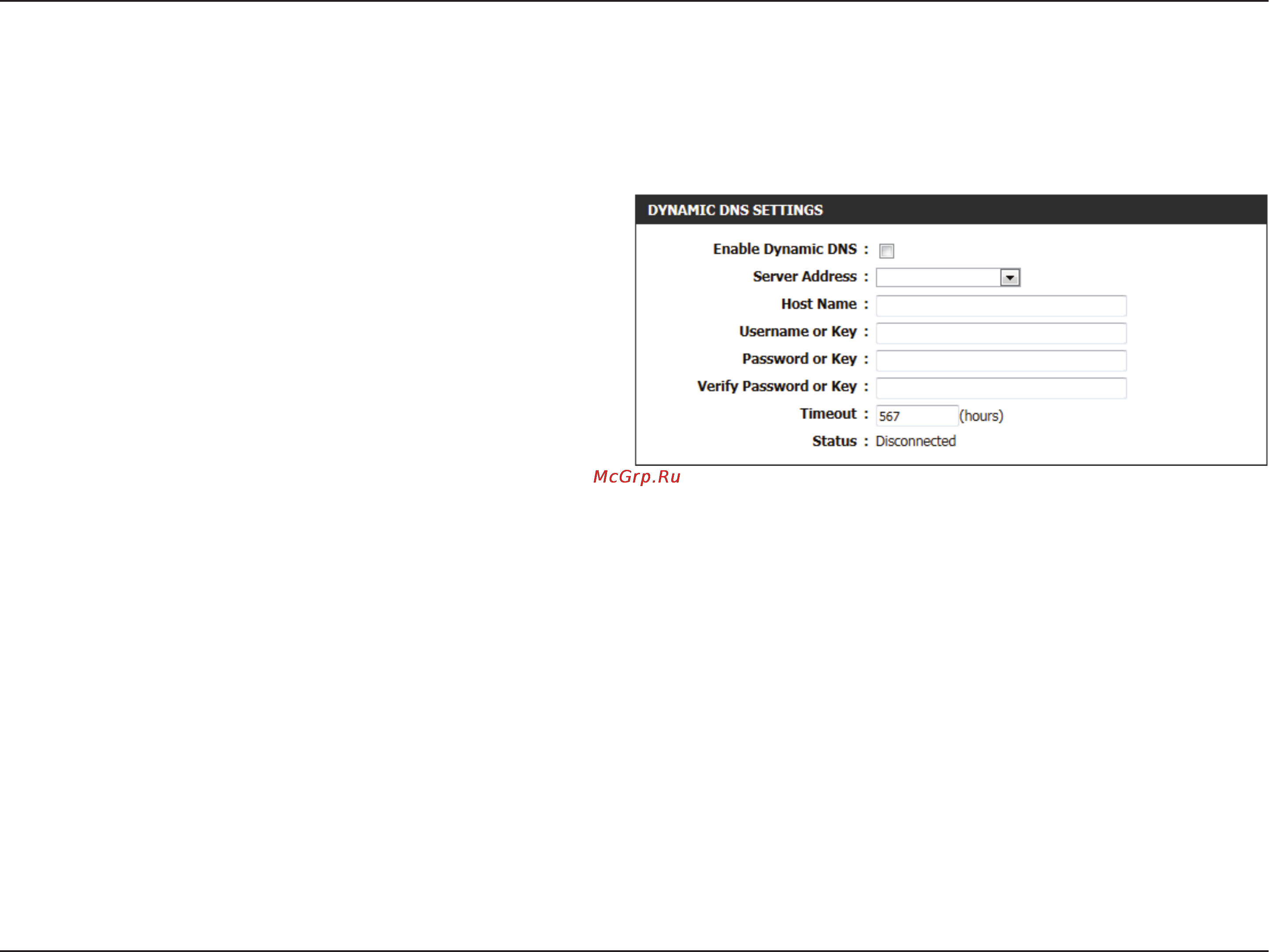The width and height of the screenshot is (1269, 952).
Task: Click the (hours) unit text
Action: (x=981, y=417)
